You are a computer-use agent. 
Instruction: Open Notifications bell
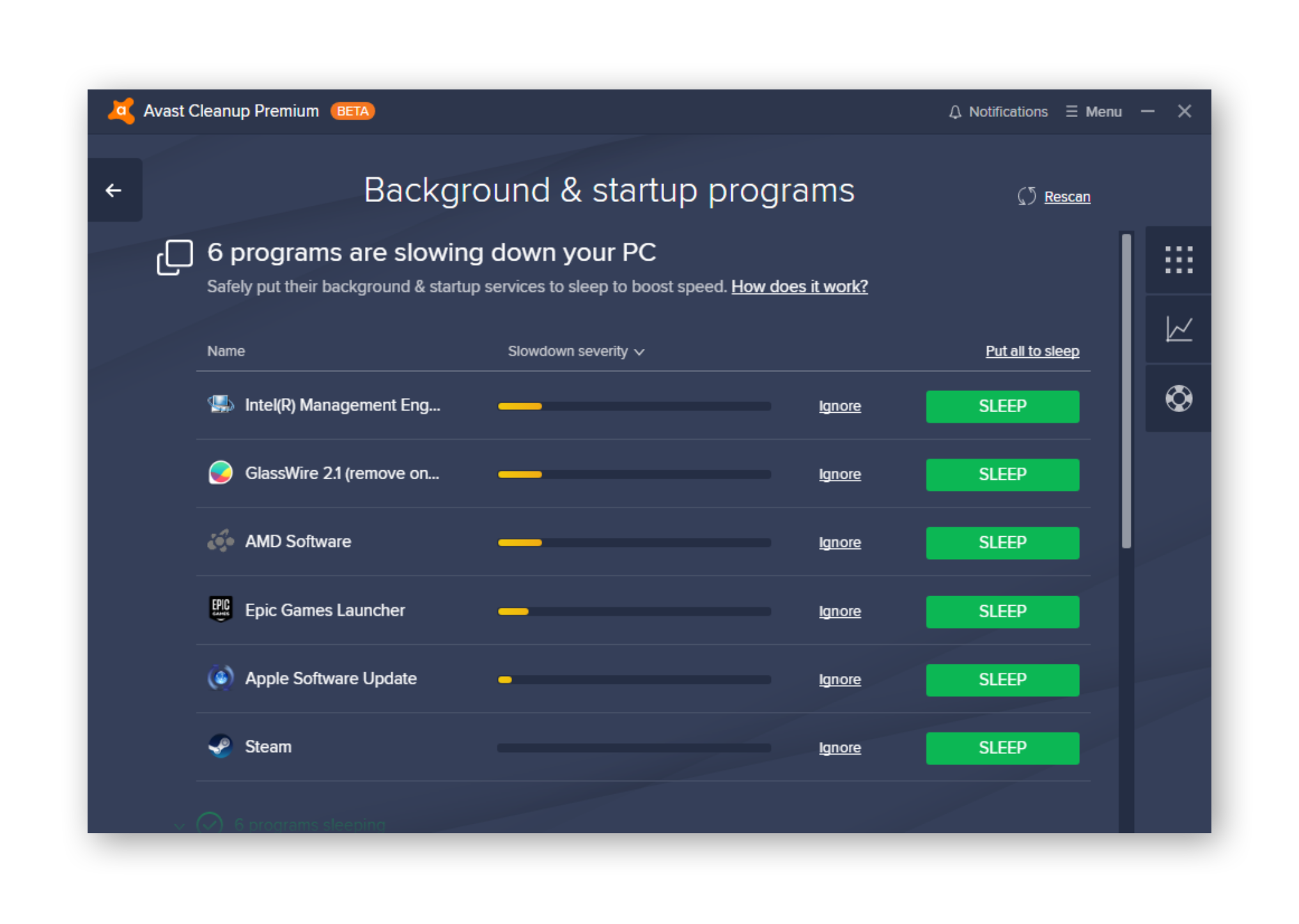998,112
